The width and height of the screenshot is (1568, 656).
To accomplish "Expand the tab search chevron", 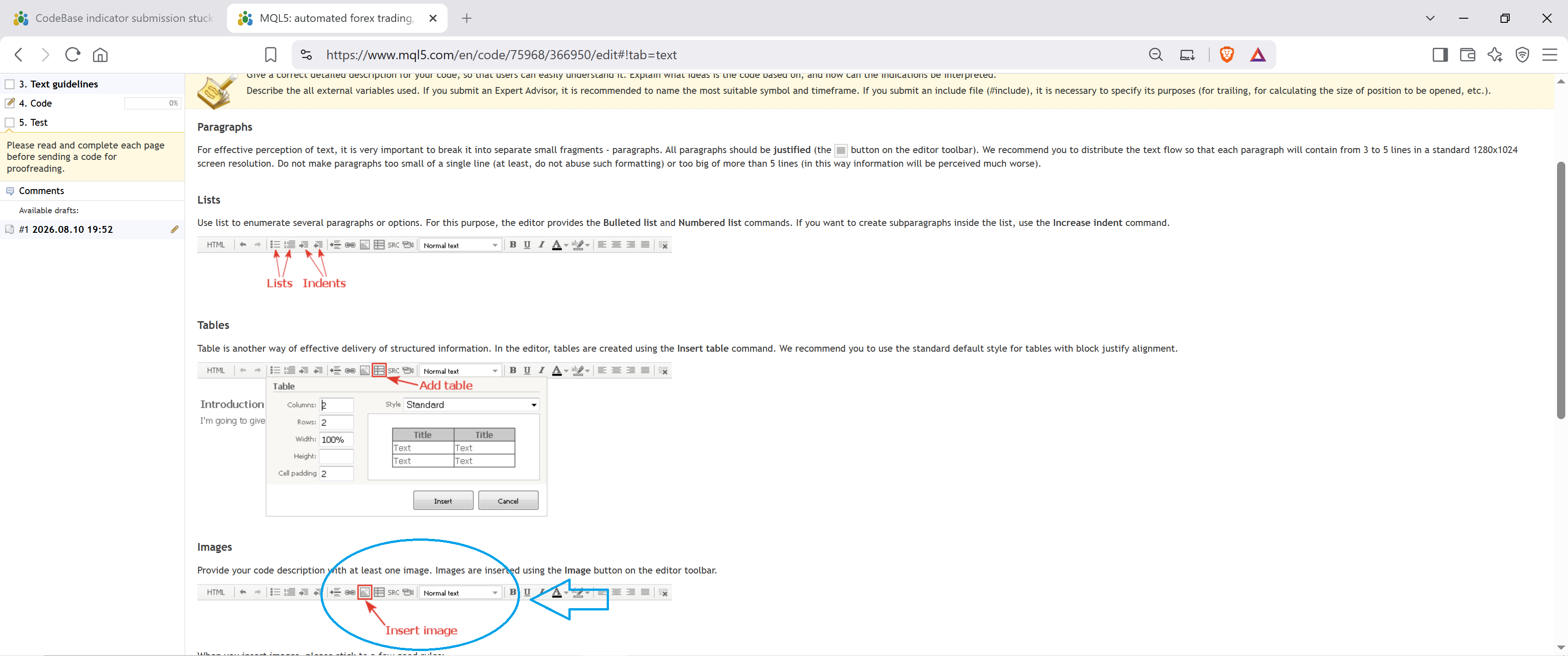I will pos(1430,18).
